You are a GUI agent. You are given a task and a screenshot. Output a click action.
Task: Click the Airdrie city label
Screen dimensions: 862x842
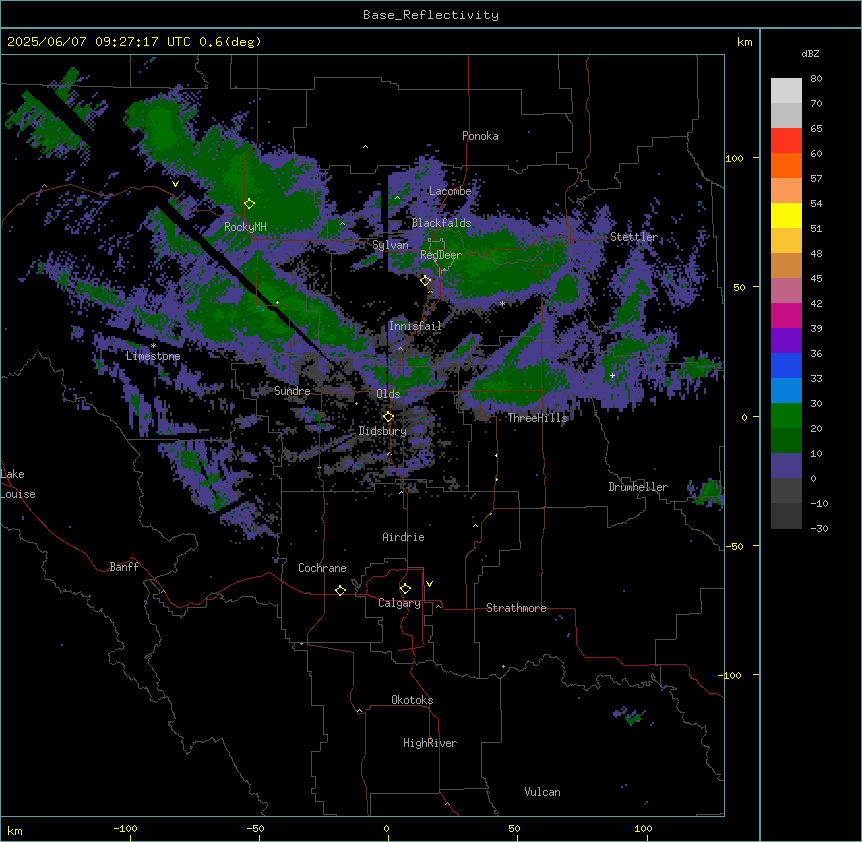(x=403, y=537)
